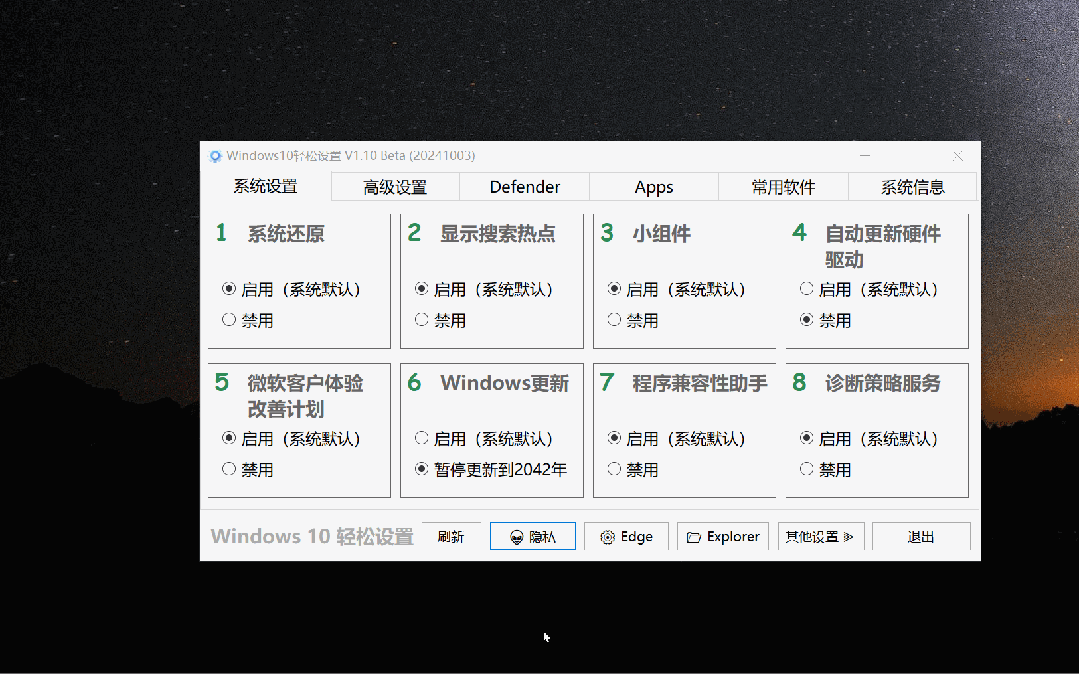This screenshot has height=674, width=1079.
Task: Select 启用 under 小组件
Action: tap(677, 289)
